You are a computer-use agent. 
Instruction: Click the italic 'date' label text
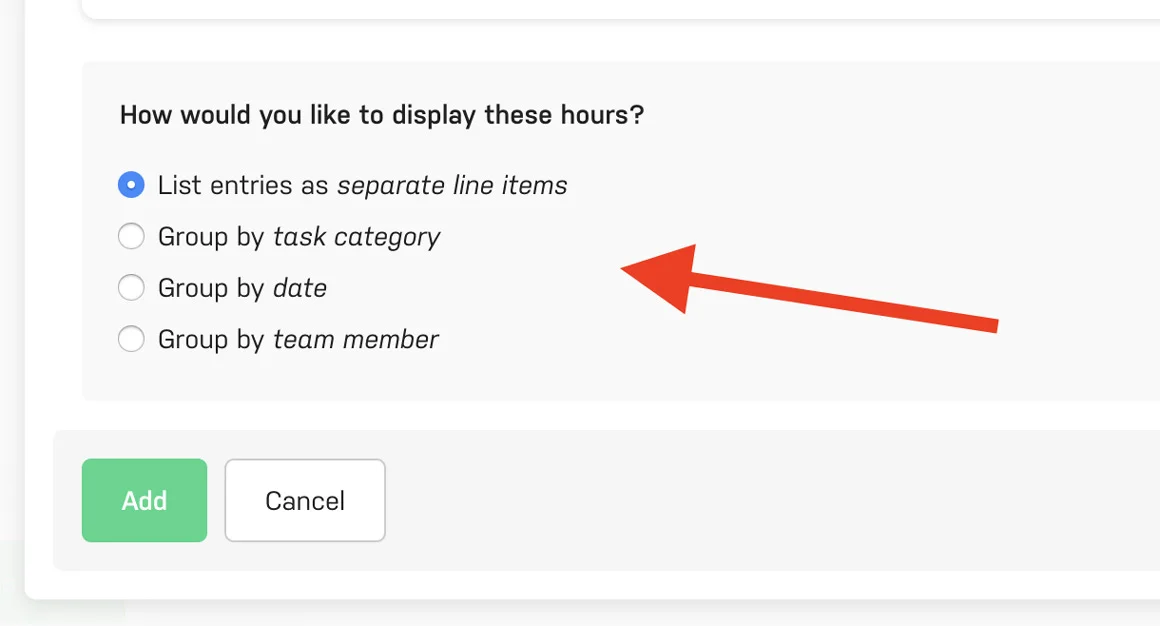(x=300, y=288)
